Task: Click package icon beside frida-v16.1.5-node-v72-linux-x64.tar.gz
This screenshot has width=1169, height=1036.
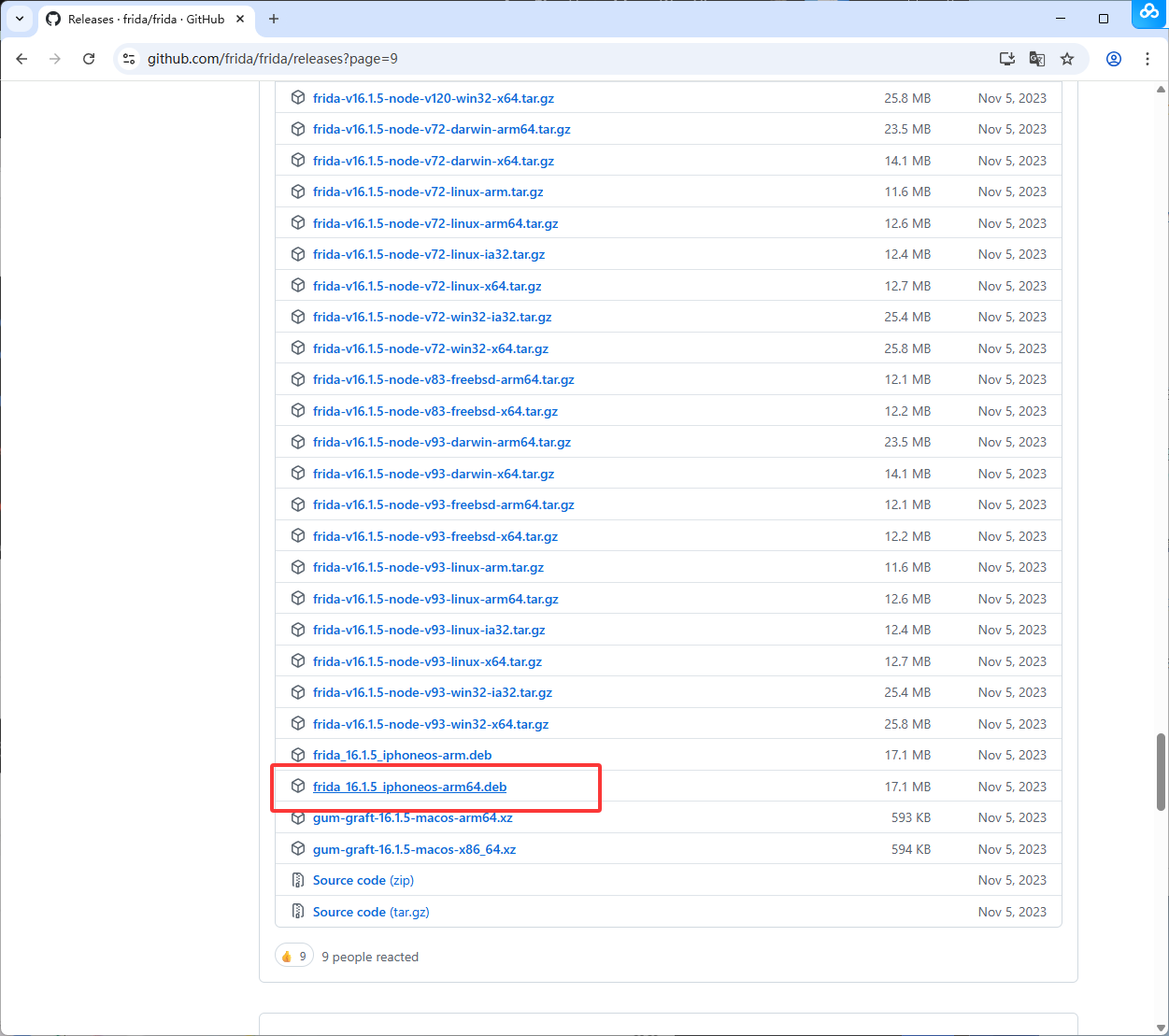Action: coord(298,285)
